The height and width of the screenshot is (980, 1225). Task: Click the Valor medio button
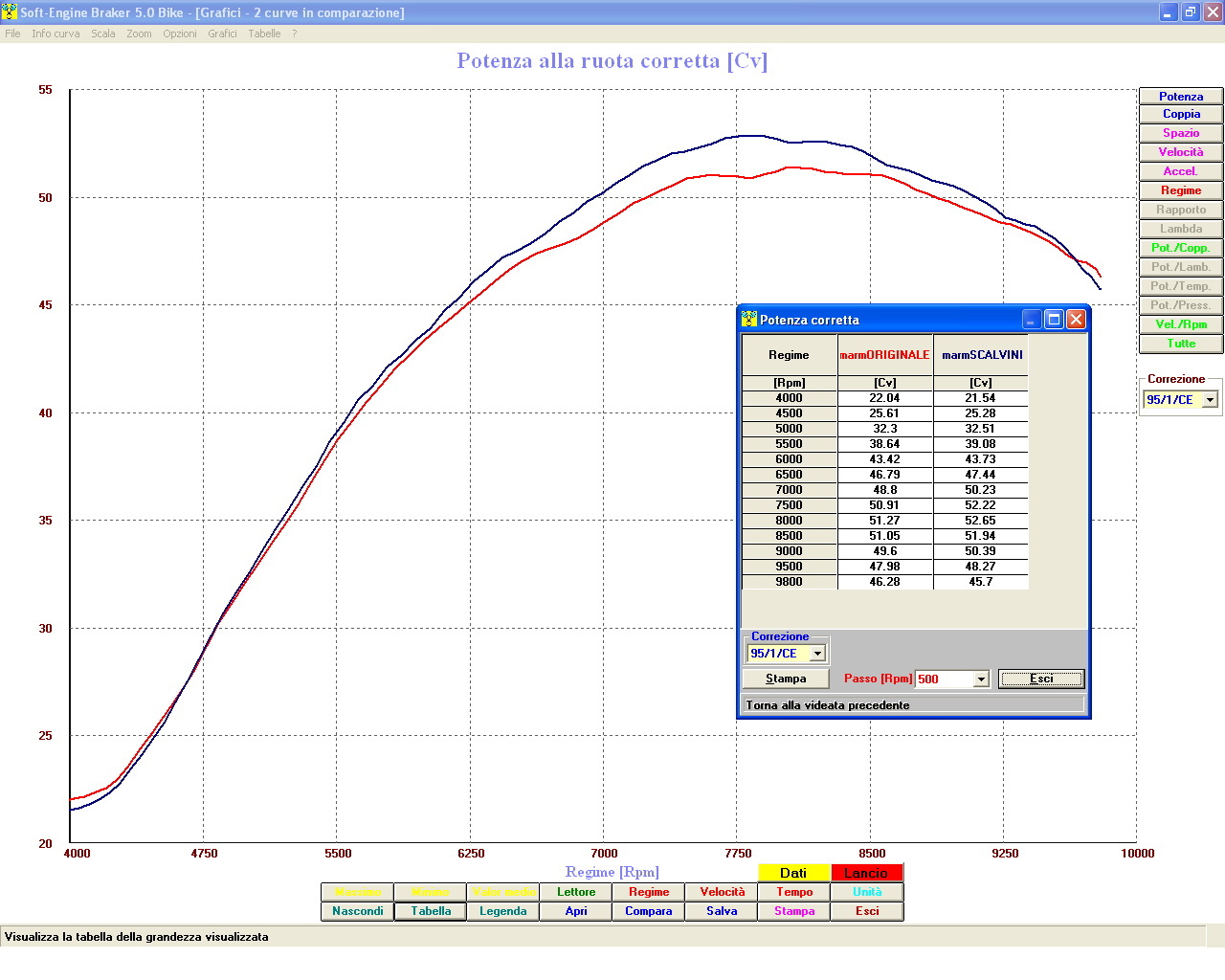point(503,892)
